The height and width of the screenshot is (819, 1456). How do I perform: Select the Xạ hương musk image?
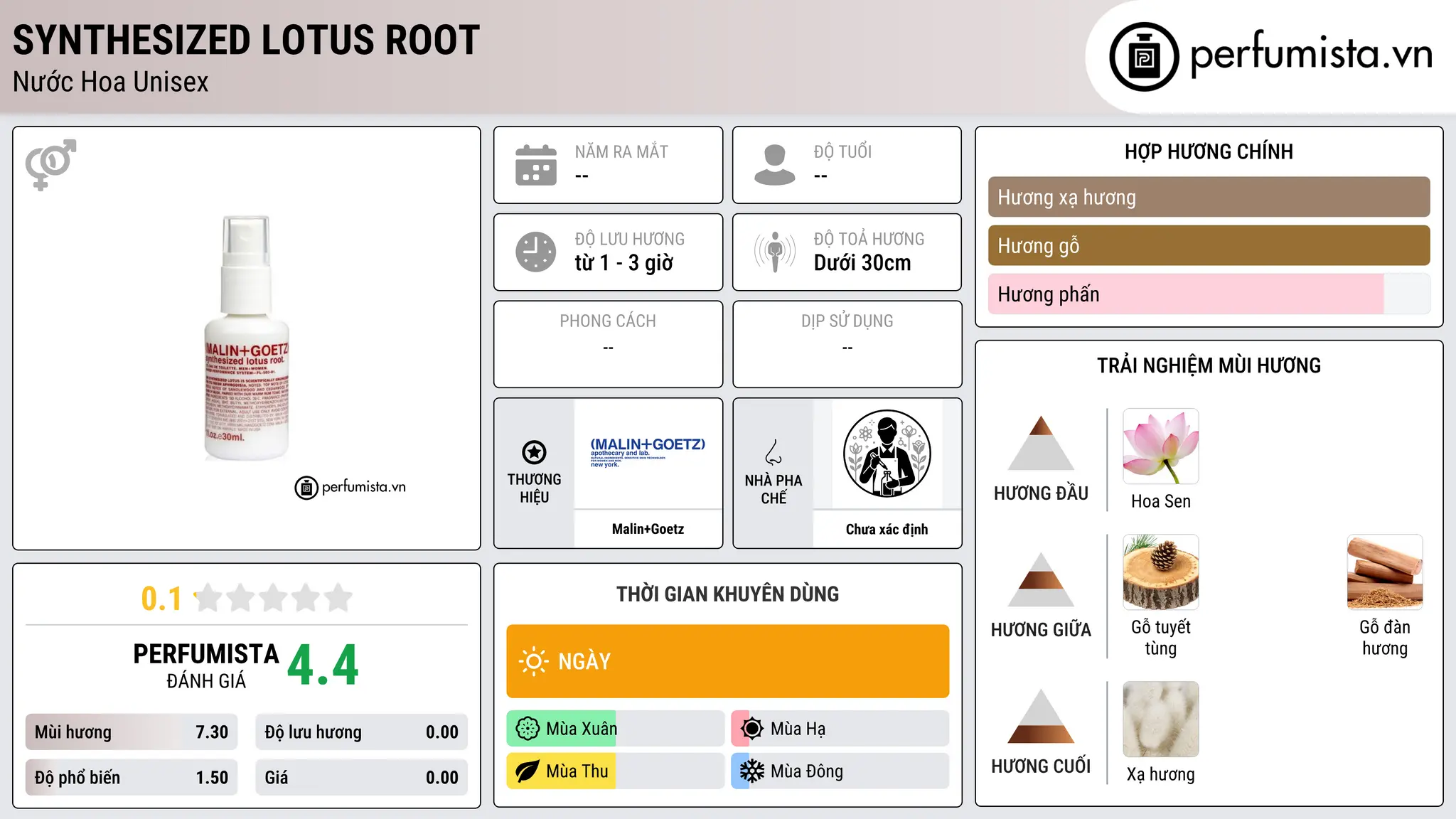(x=1161, y=719)
